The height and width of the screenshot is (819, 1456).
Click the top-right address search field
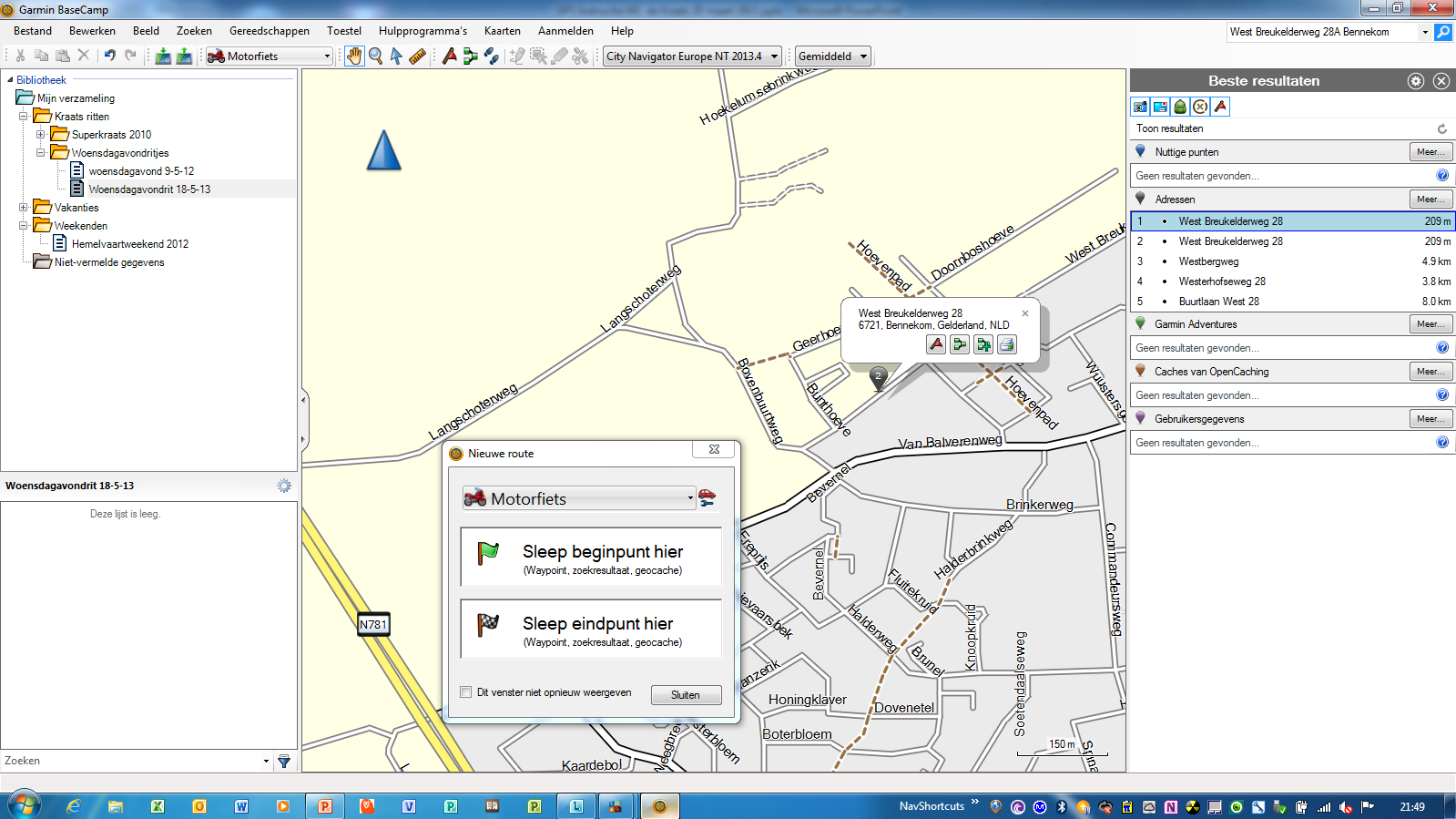tap(1322, 32)
